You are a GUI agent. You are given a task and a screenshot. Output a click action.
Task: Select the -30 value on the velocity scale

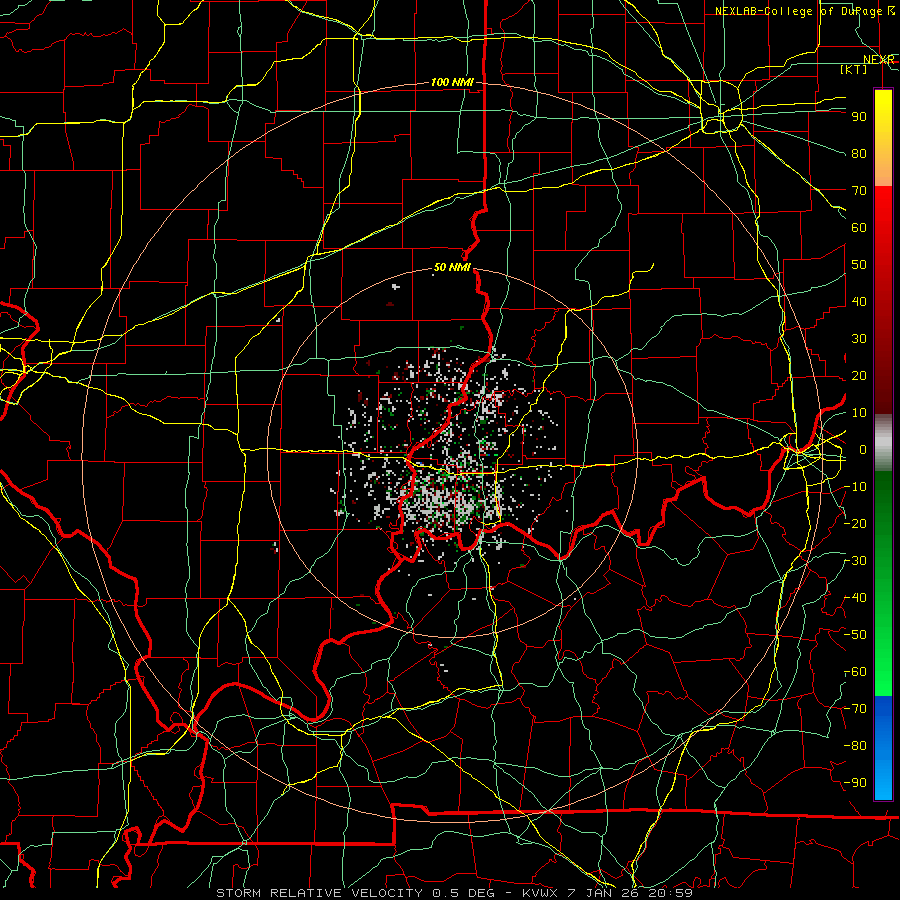click(856, 561)
